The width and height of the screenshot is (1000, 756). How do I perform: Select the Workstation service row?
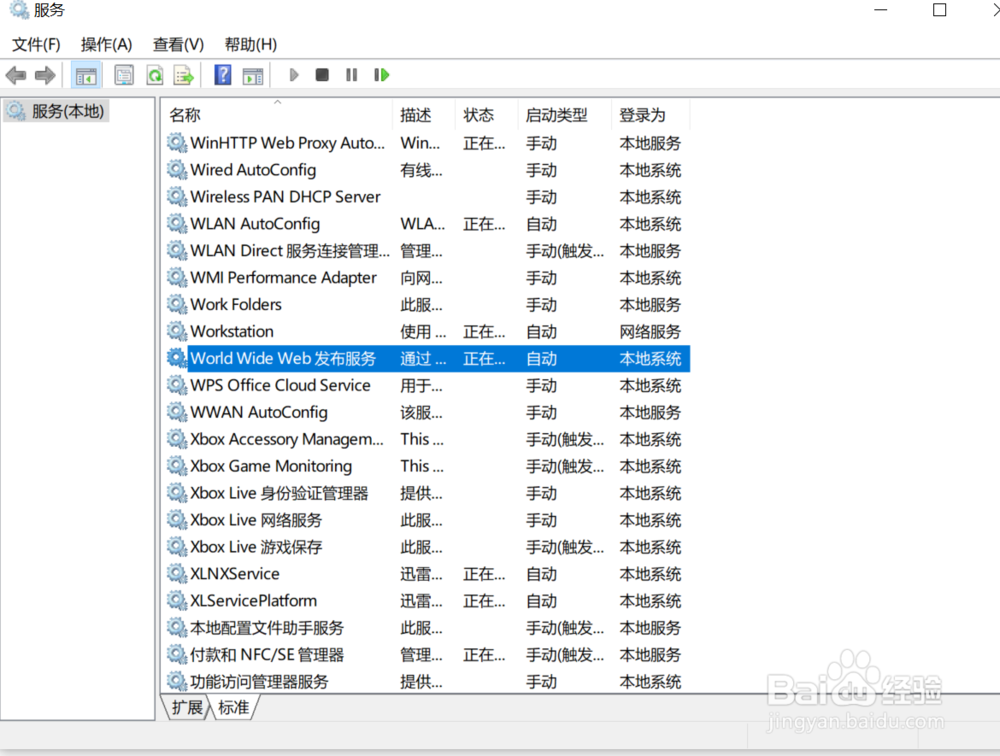(428, 331)
